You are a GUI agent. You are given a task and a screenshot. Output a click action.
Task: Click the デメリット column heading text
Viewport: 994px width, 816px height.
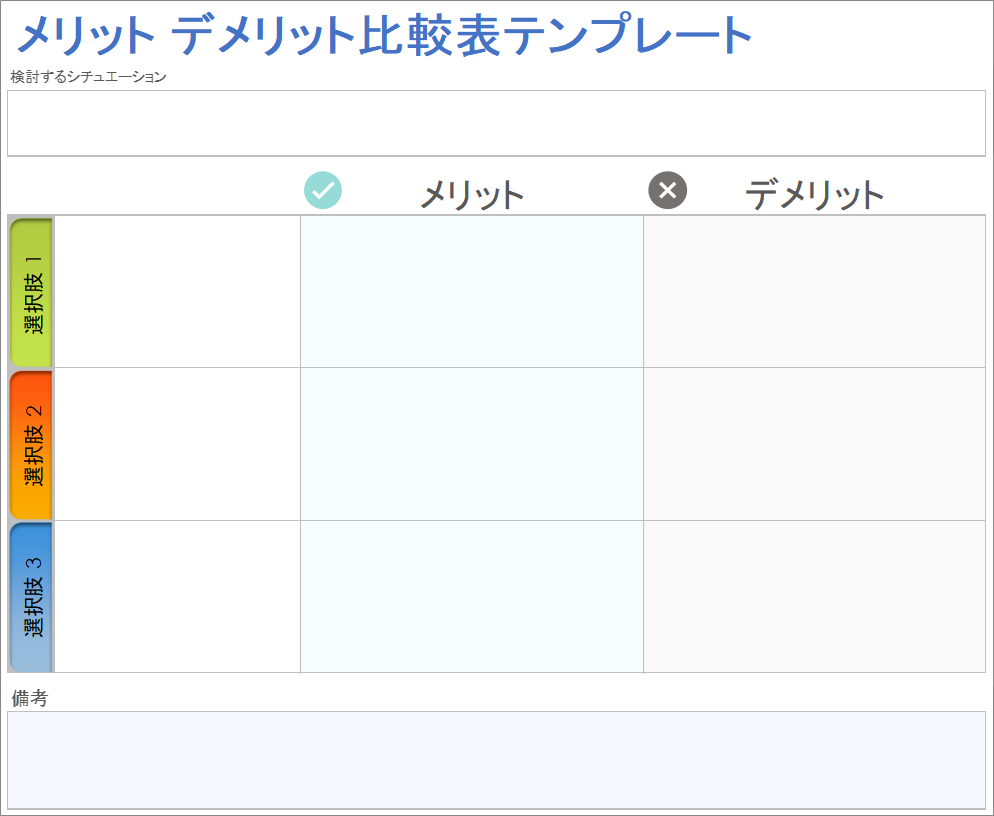tap(815, 194)
